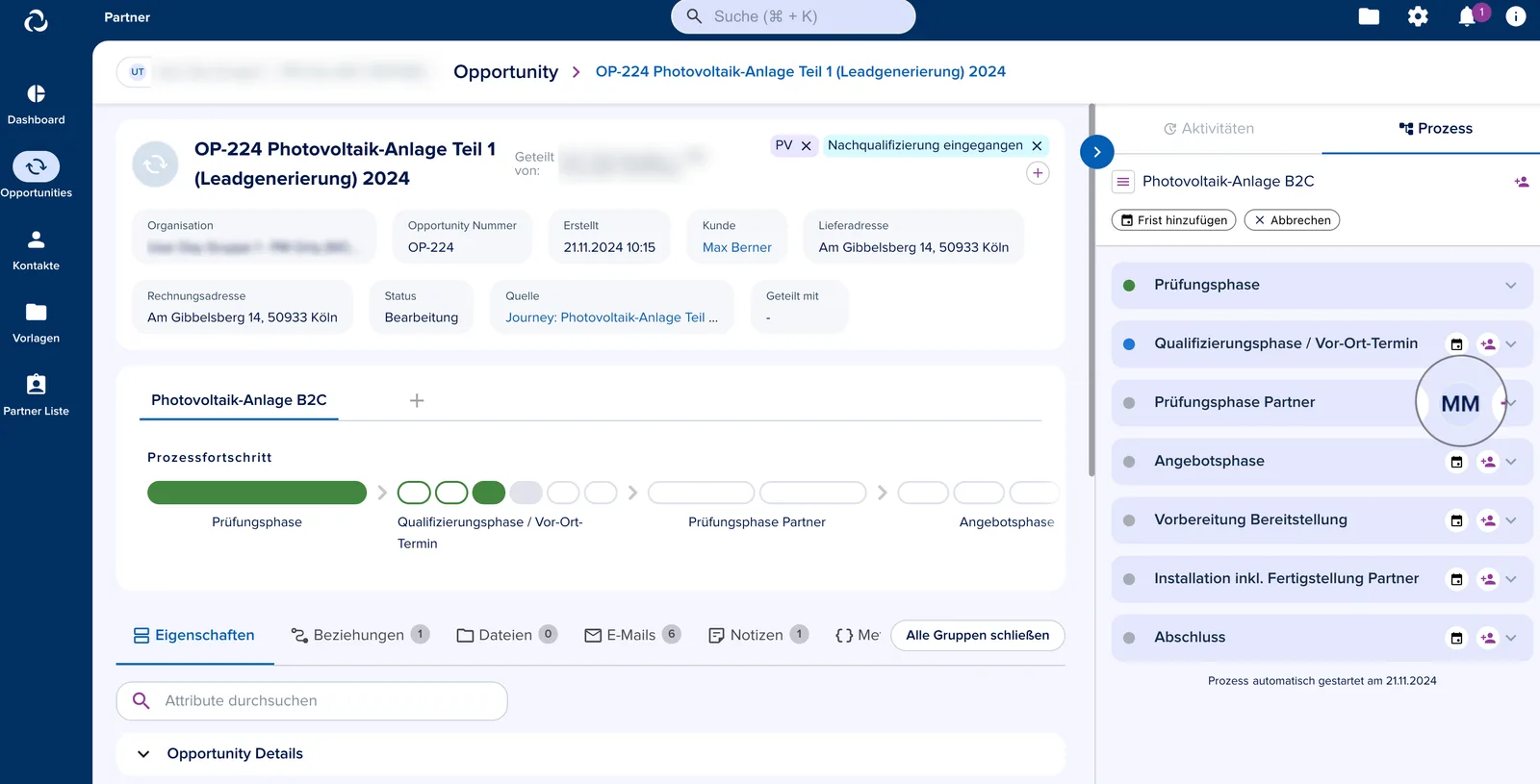Add a new process tab with the plus
This screenshot has height=784, width=1540.
pyautogui.click(x=417, y=400)
